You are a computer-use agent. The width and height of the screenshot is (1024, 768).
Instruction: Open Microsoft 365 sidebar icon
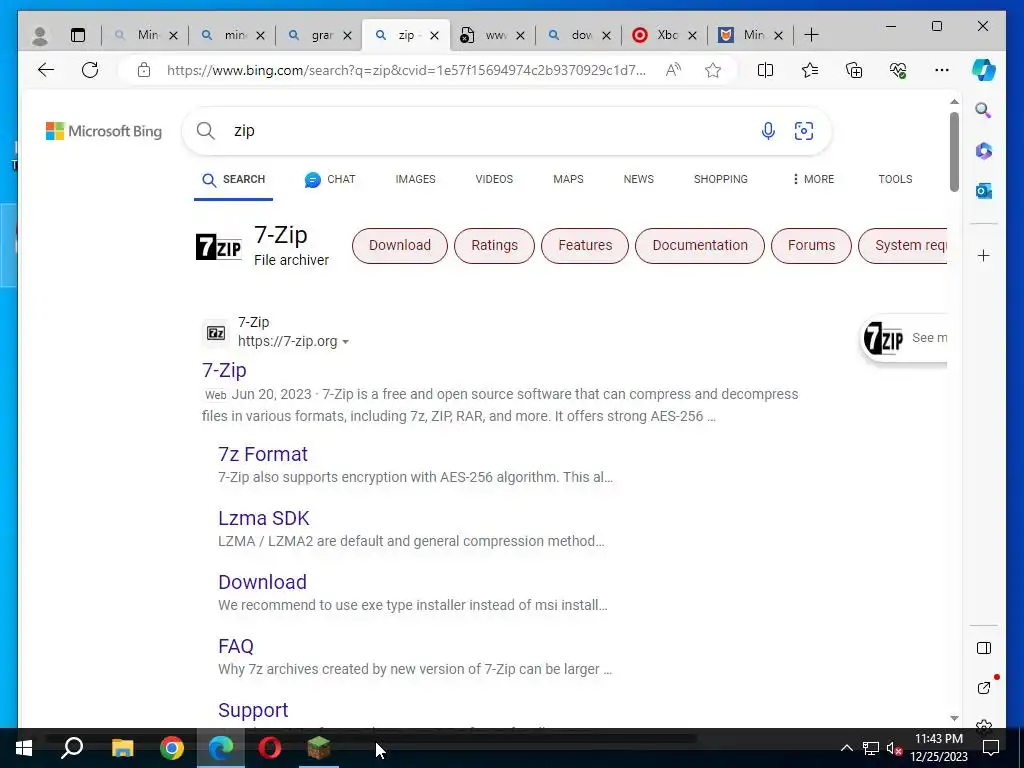click(984, 151)
